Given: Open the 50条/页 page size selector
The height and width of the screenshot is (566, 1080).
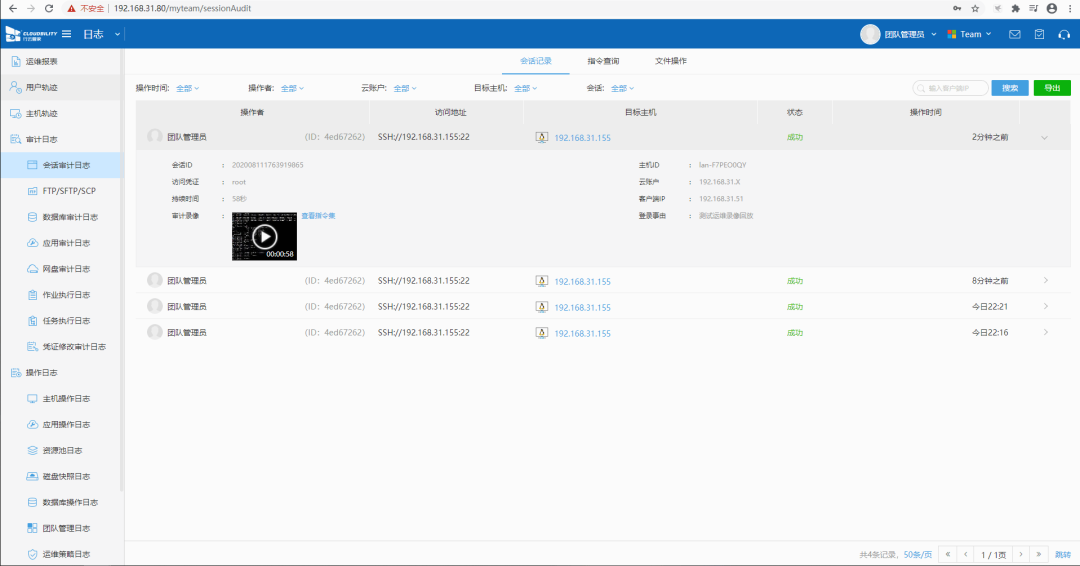Looking at the screenshot, I should pyautogui.click(x=917, y=554).
